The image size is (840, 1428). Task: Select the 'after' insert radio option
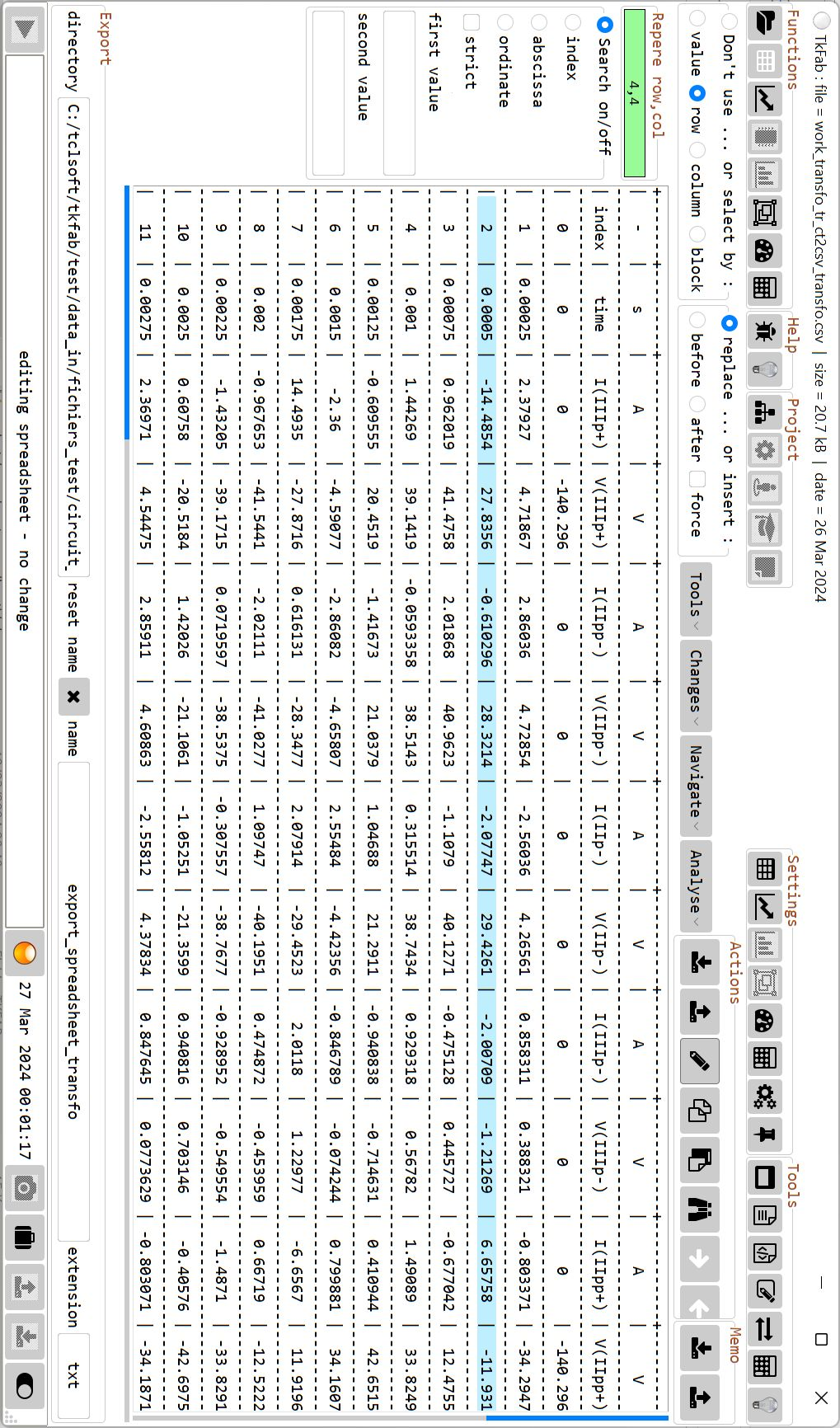(x=697, y=404)
